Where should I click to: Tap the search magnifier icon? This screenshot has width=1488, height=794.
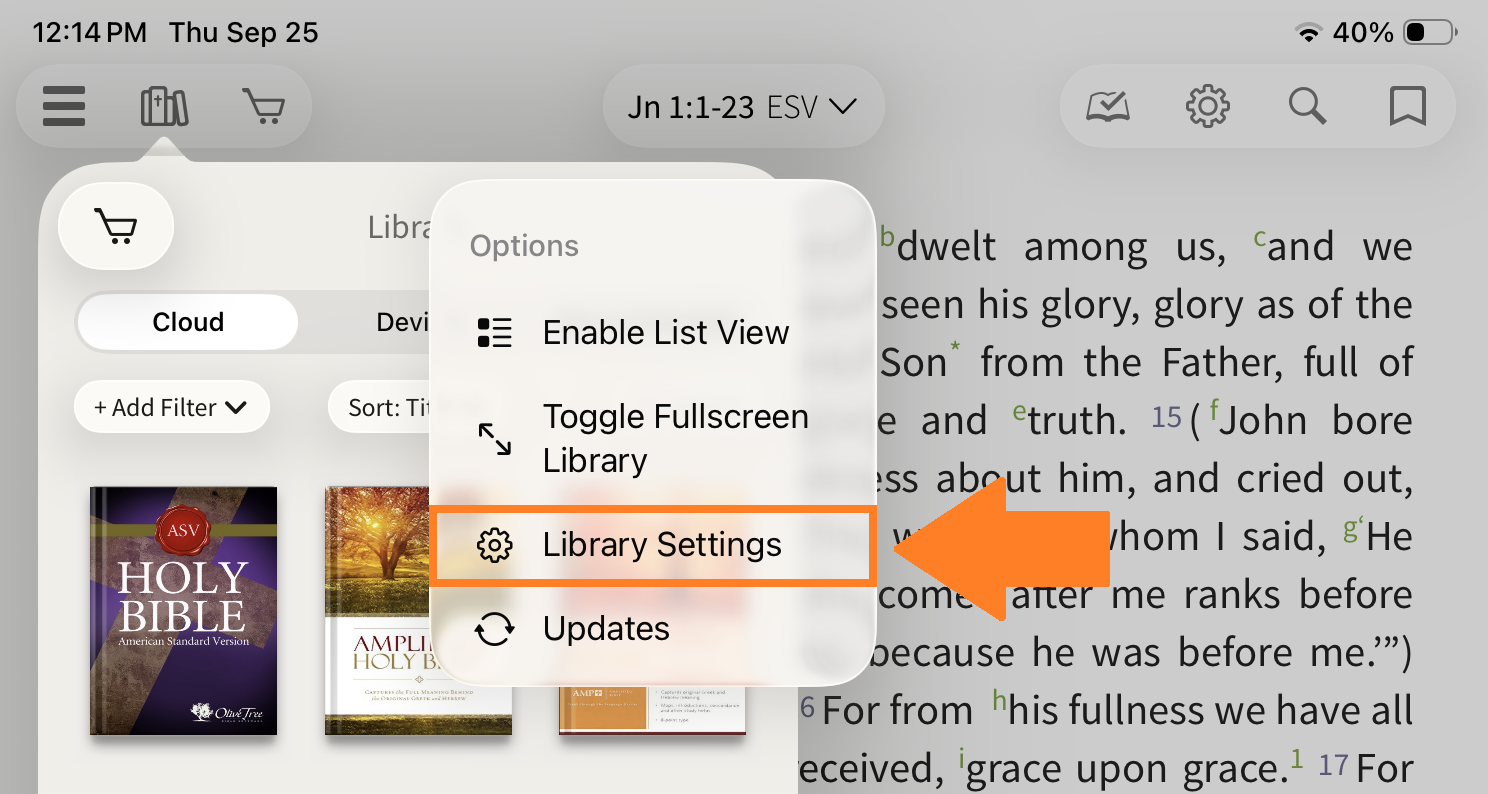(1307, 106)
